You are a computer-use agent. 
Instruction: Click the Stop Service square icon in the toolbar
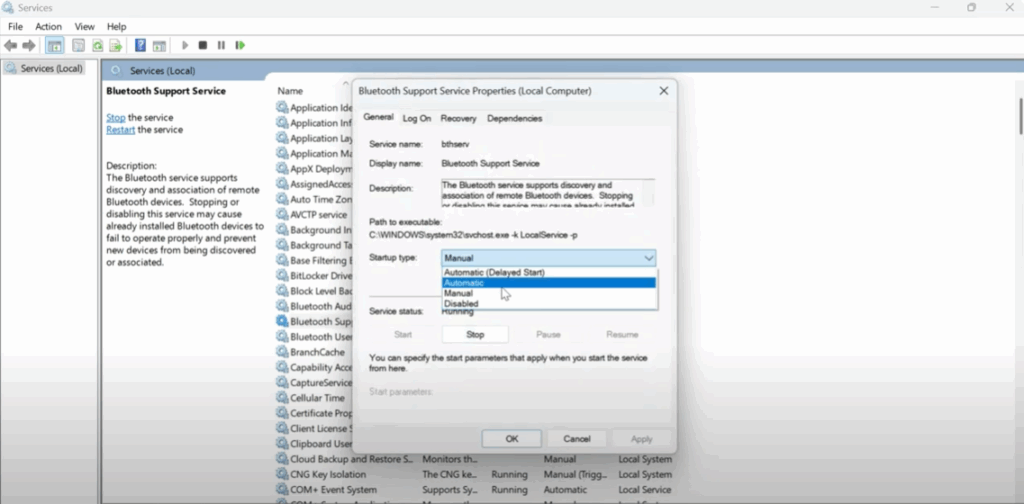203,45
